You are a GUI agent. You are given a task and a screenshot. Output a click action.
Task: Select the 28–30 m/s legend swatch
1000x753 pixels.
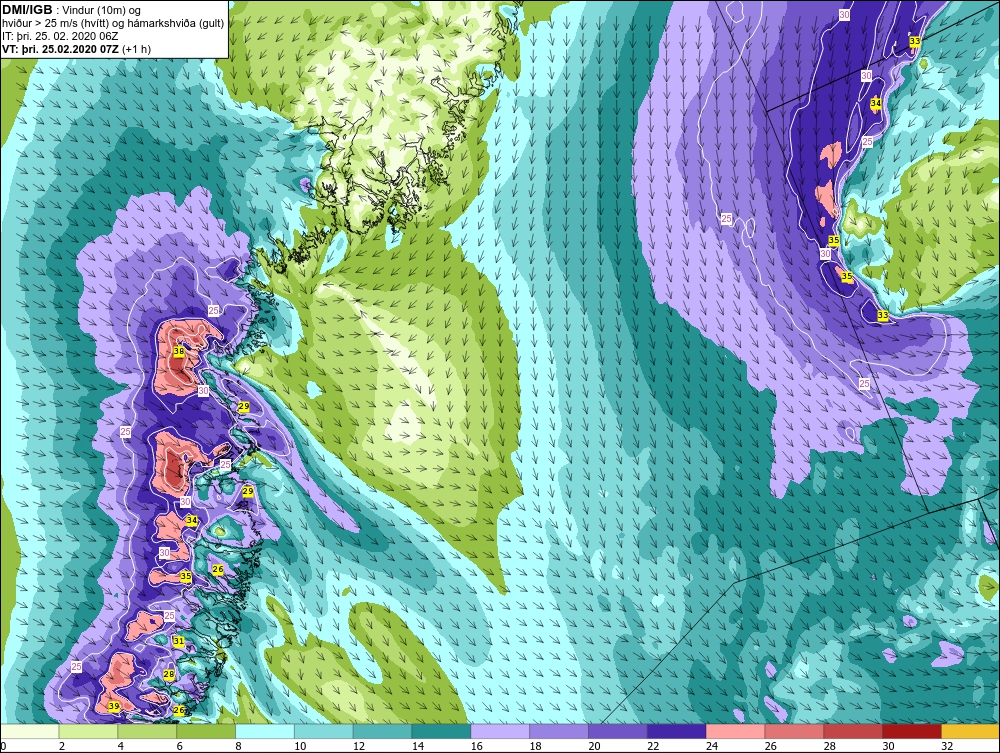853,731
